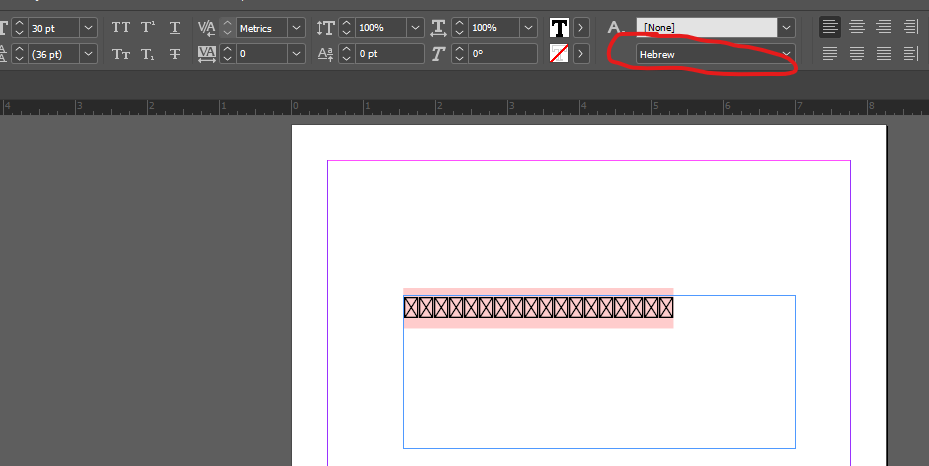Click the vertical scale 100% field
This screenshot has width=929, height=466.
pos(381,28)
